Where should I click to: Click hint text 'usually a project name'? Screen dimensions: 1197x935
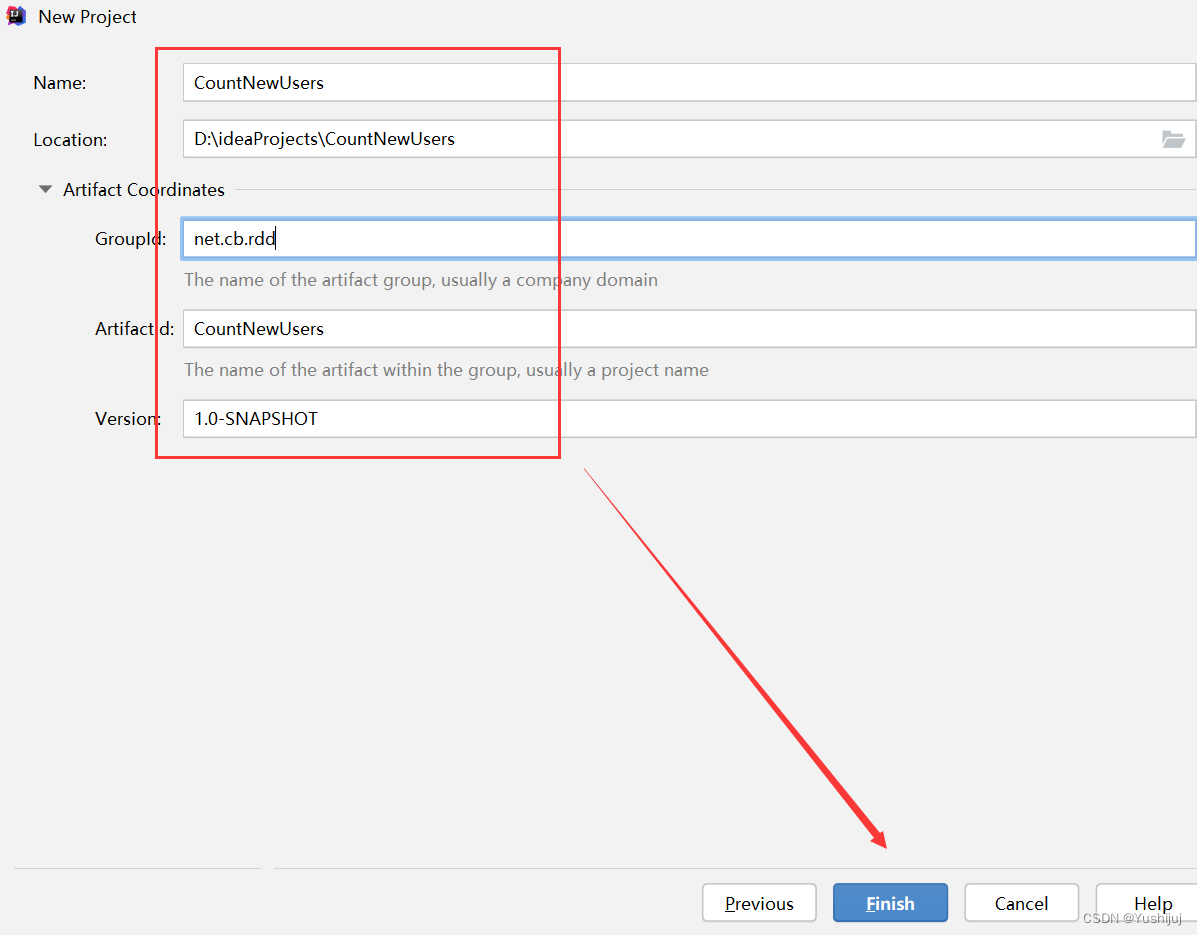617,370
